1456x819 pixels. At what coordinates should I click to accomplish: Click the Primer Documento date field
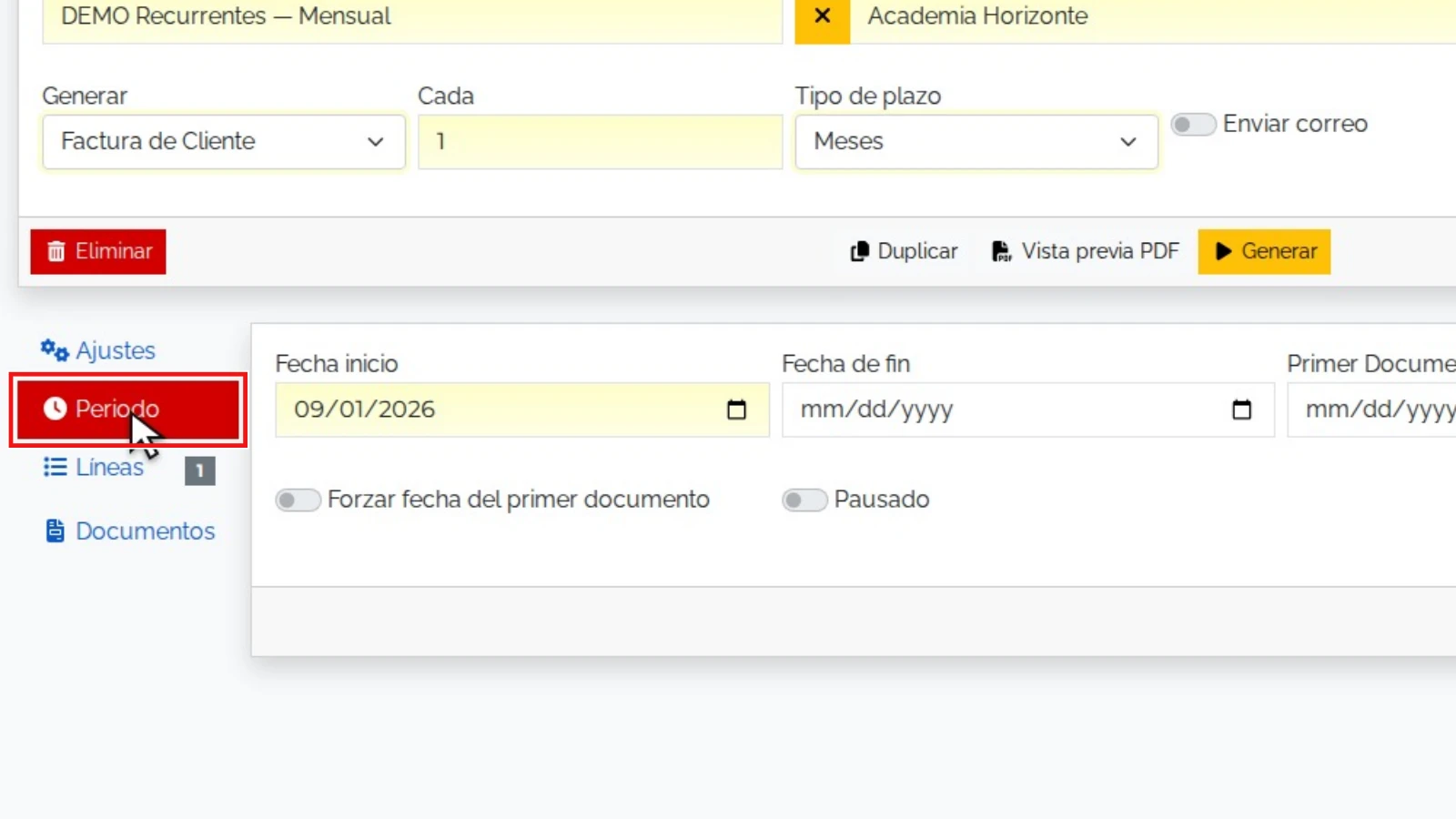pos(1372,409)
